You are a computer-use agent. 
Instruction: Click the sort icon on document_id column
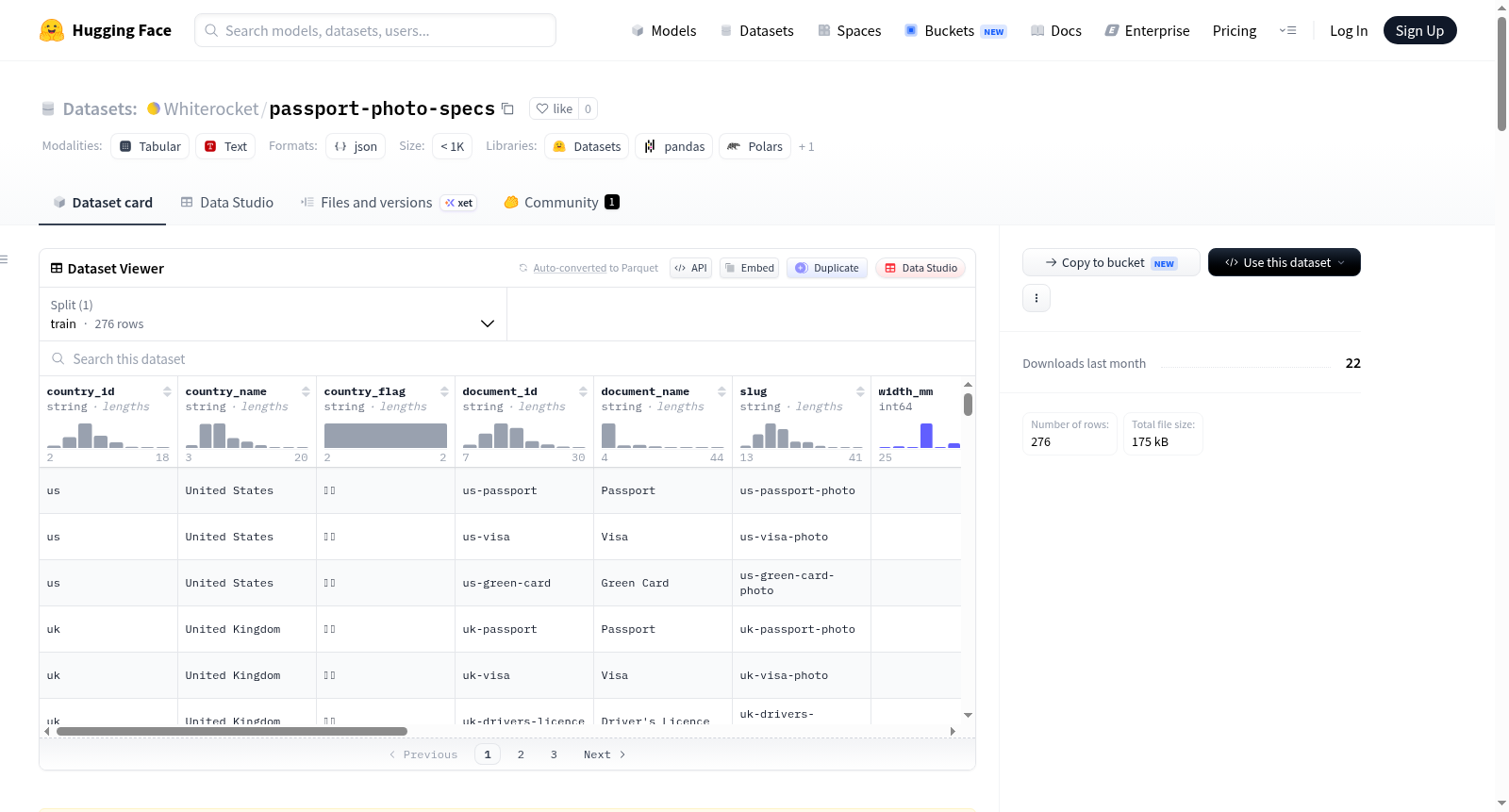[x=583, y=391]
